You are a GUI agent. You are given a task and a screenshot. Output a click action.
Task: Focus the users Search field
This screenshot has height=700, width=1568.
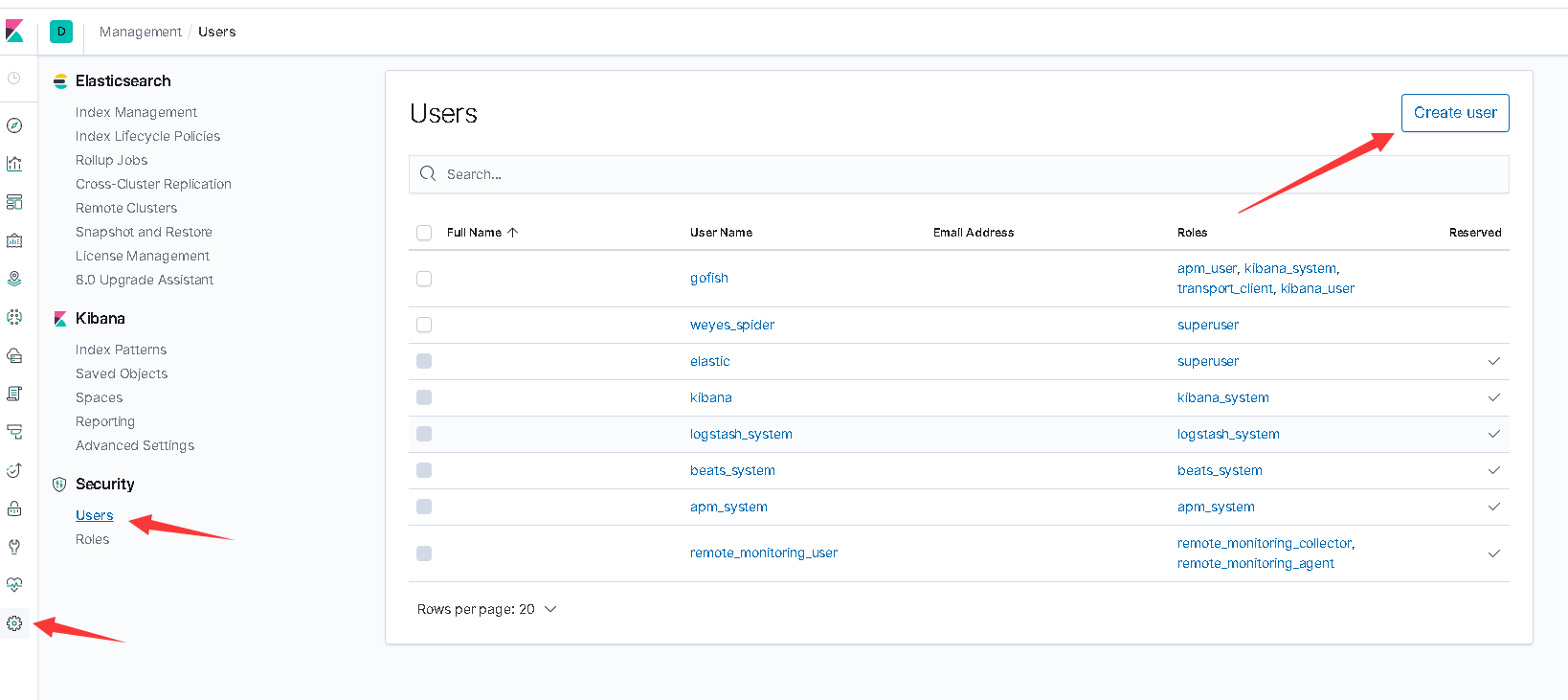pos(959,174)
